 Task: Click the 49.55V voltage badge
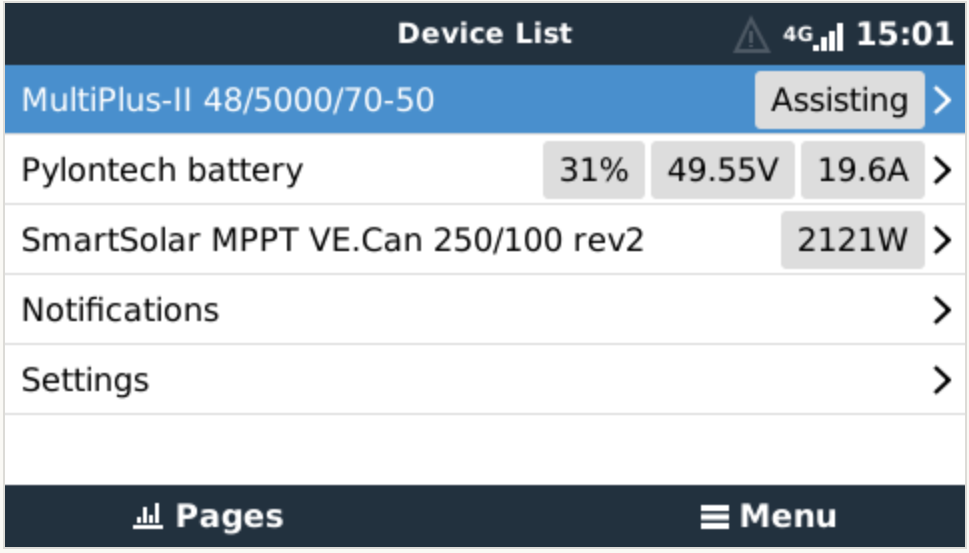pyautogui.click(x=722, y=170)
